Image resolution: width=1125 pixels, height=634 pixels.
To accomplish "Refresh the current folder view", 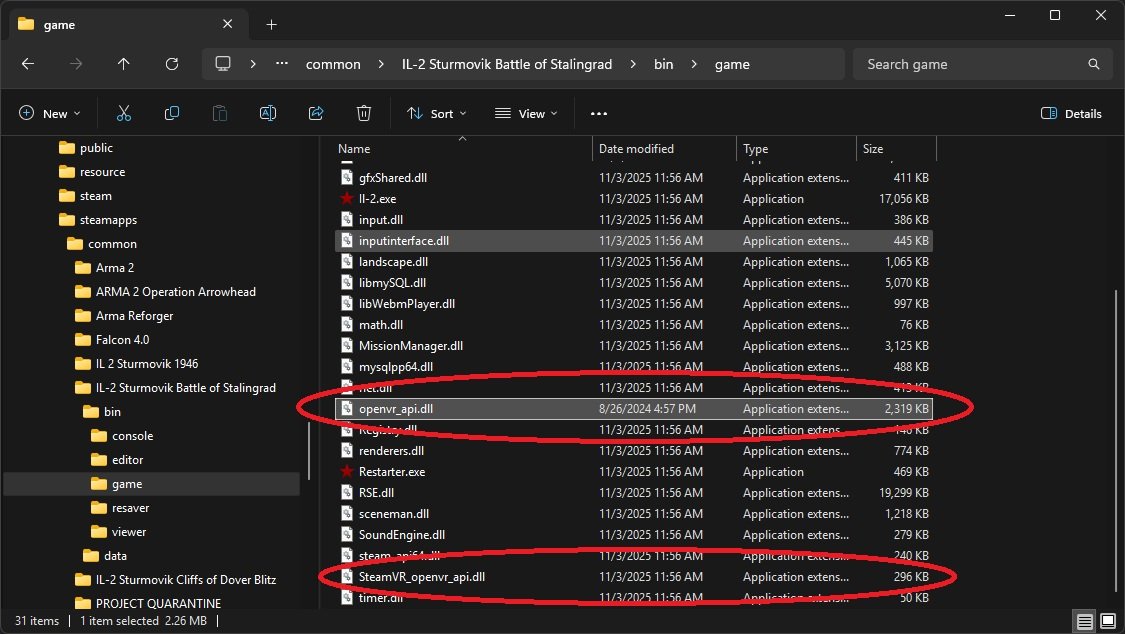I will click(172, 64).
